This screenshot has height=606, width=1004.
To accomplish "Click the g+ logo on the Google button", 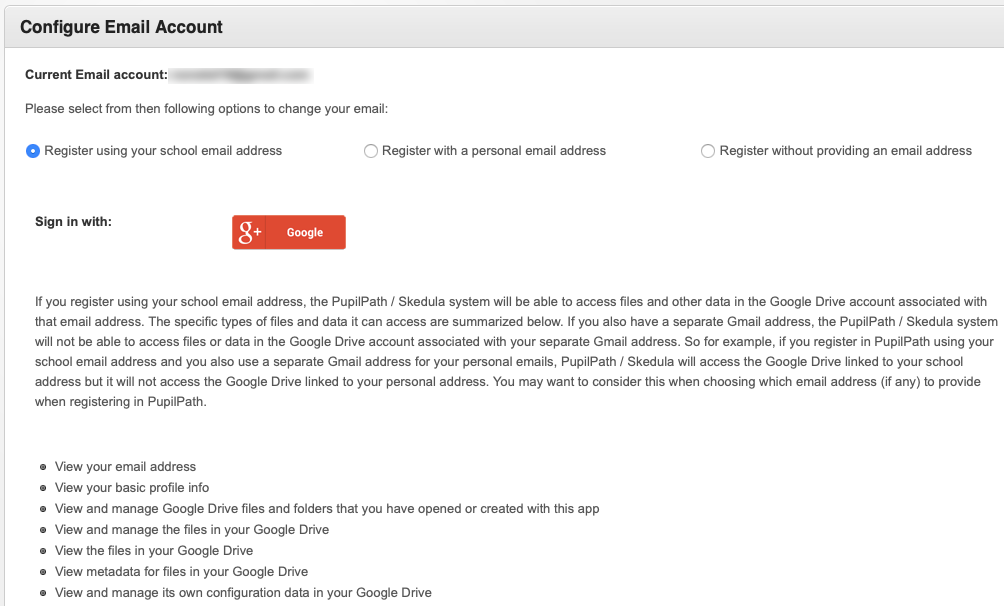I will tap(249, 232).
